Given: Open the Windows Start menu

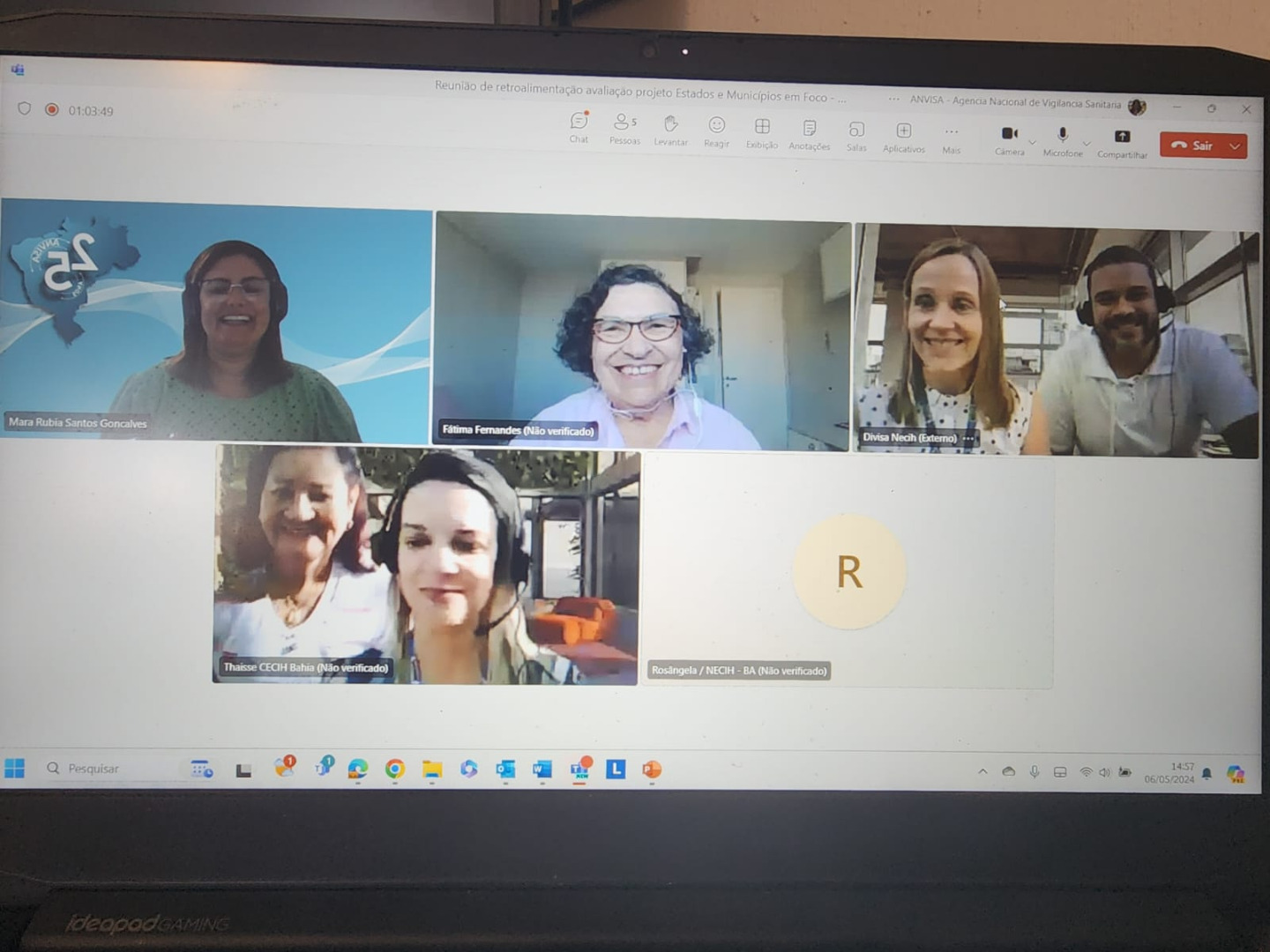Looking at the screenshot, I should click(15, 768).
